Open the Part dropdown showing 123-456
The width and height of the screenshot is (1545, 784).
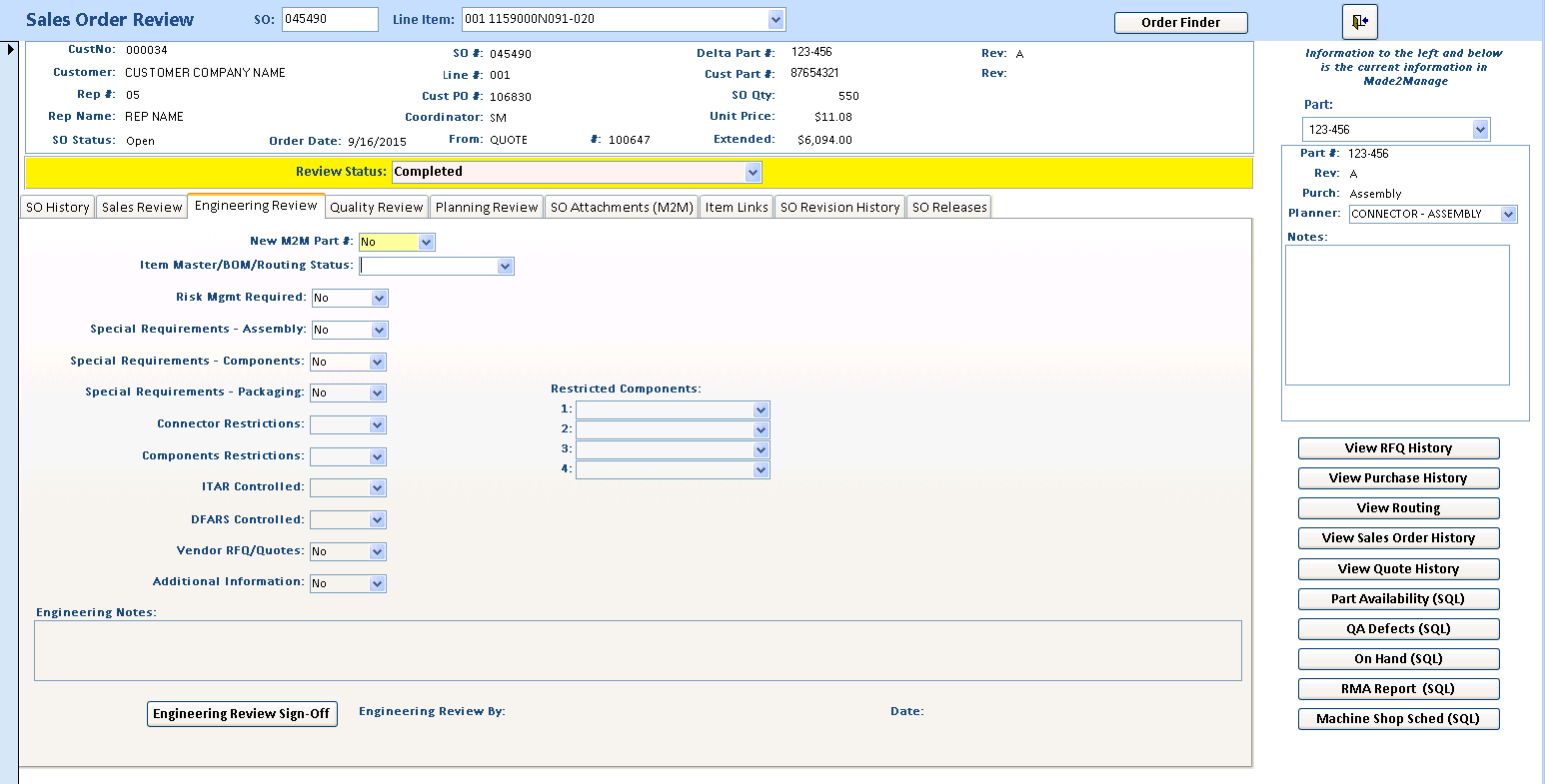(x=1481, y=130)
